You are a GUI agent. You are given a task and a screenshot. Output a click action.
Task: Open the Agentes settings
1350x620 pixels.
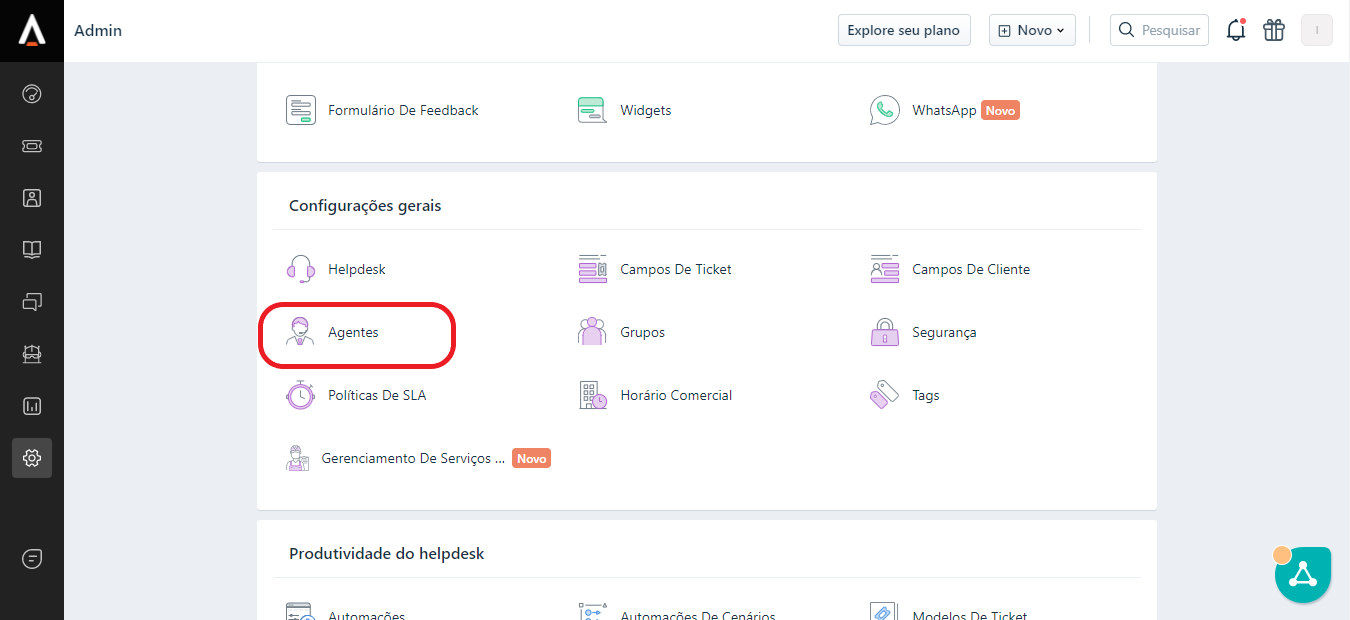point(353,332)
